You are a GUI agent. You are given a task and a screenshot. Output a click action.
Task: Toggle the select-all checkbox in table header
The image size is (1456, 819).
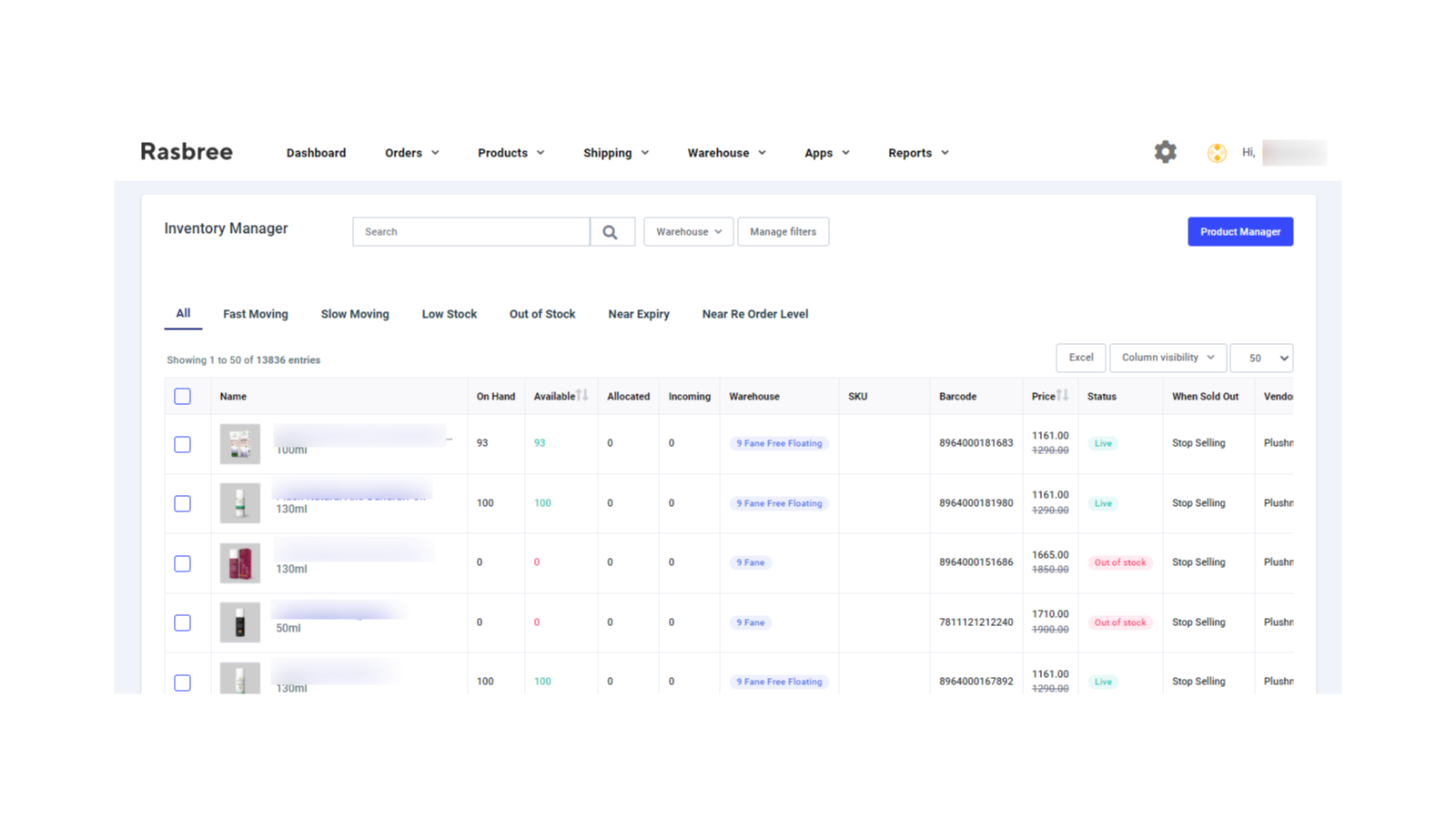coord(182,396)
